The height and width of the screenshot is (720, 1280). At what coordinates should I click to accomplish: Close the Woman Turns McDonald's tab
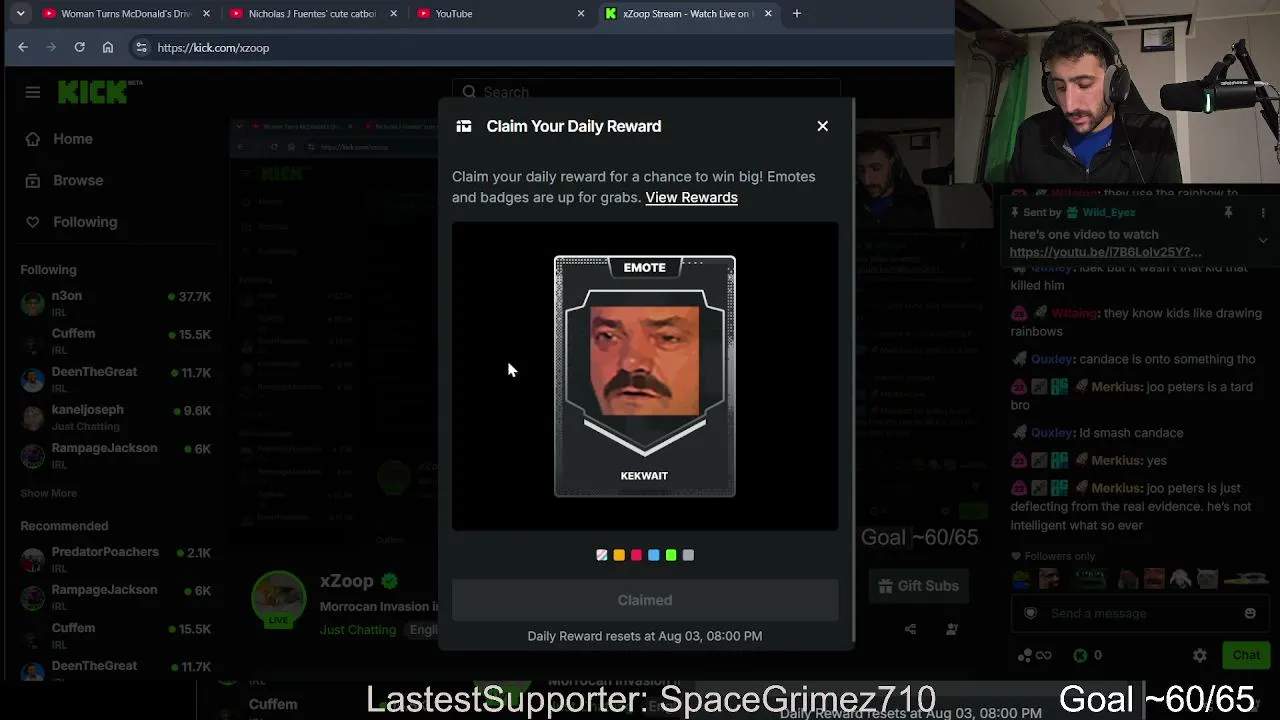coord(206,14)
